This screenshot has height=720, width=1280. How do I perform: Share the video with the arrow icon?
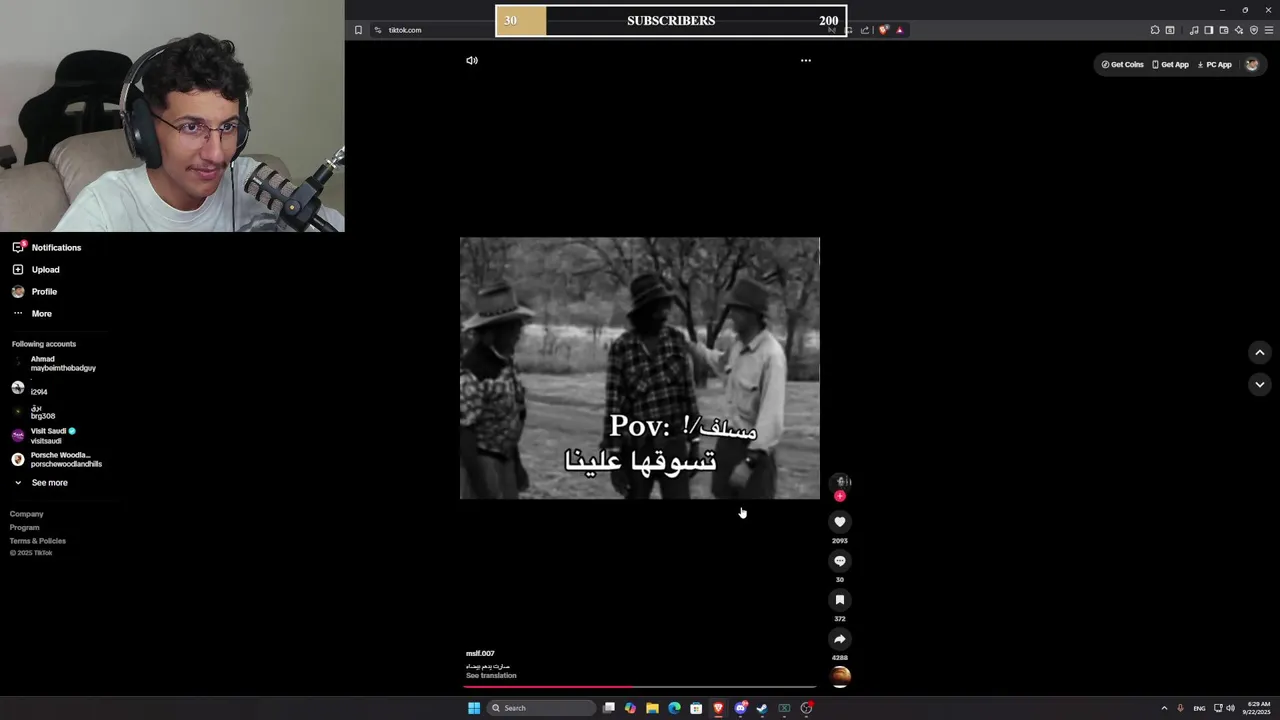(840, 639)
